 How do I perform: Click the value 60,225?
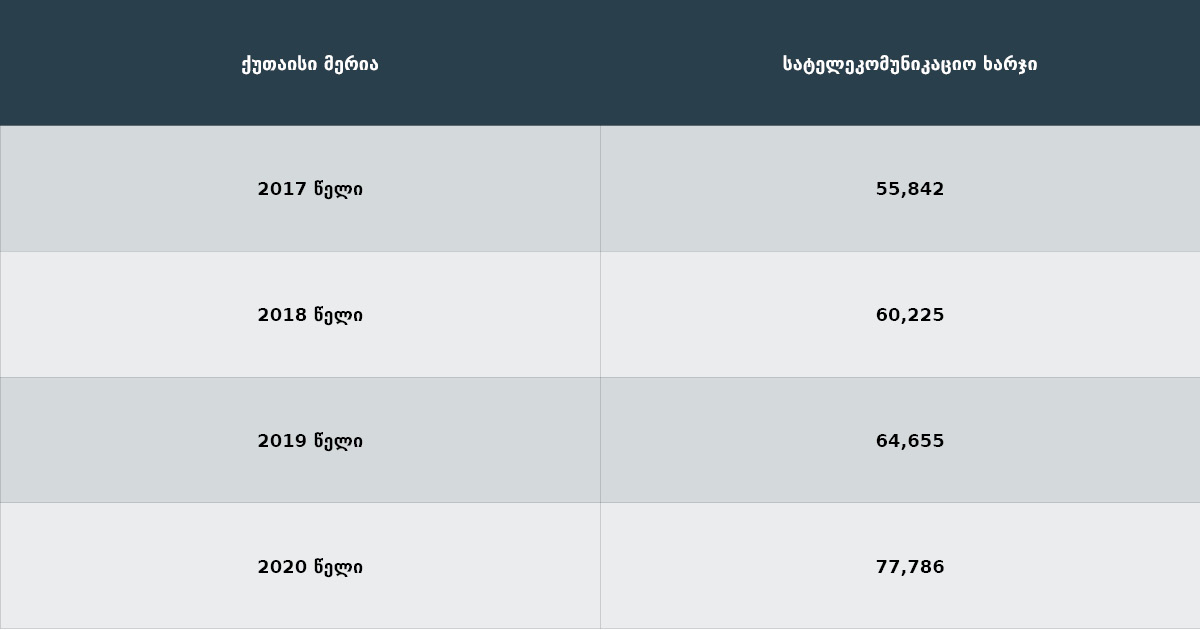pyautogui.click(x=910, y=315)
